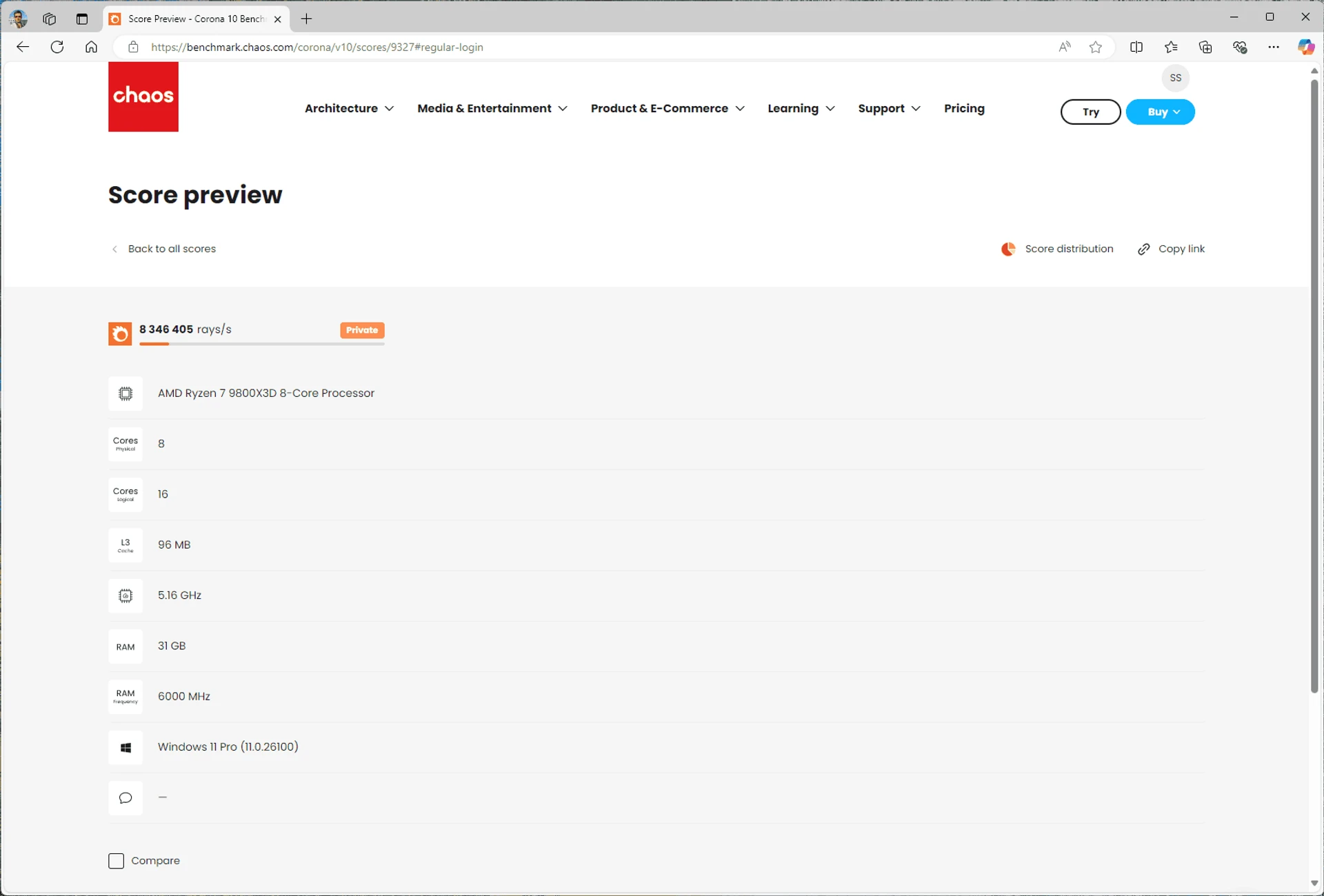Viewport: 1324px width, 896px height.
Task: Click the CPU frequency chip icon
Action: tap(126, 595)
